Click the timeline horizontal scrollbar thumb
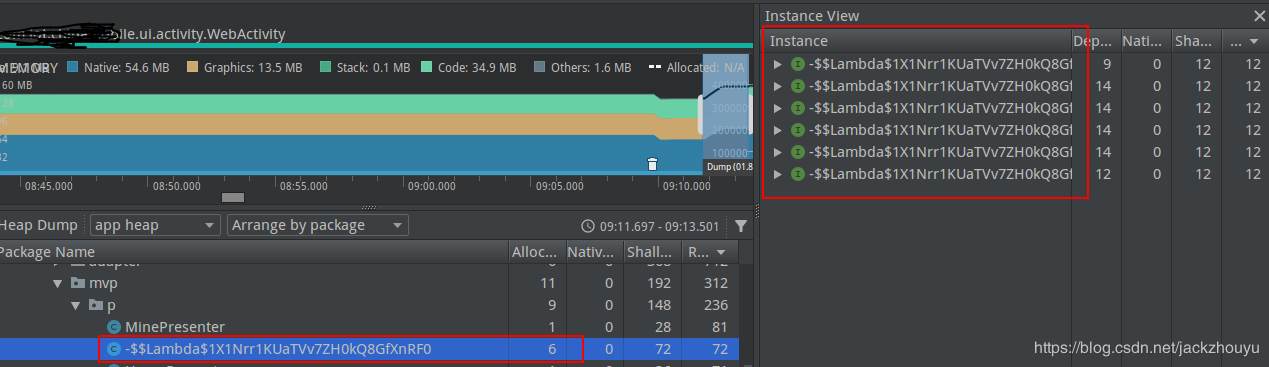 pos(232,198)
